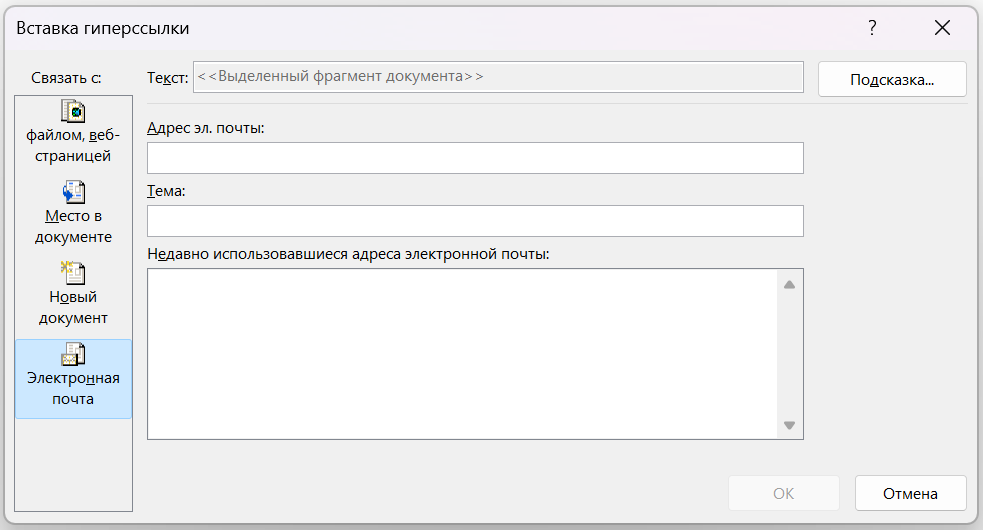Open help with the question mark

(x=872, y=28)
